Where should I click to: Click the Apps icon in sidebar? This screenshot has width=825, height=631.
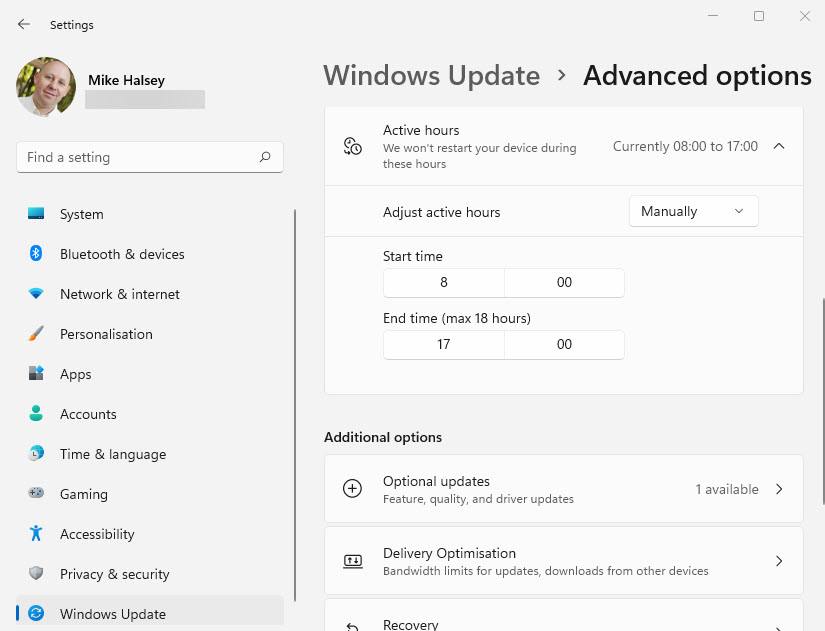(x=36, y=374)
